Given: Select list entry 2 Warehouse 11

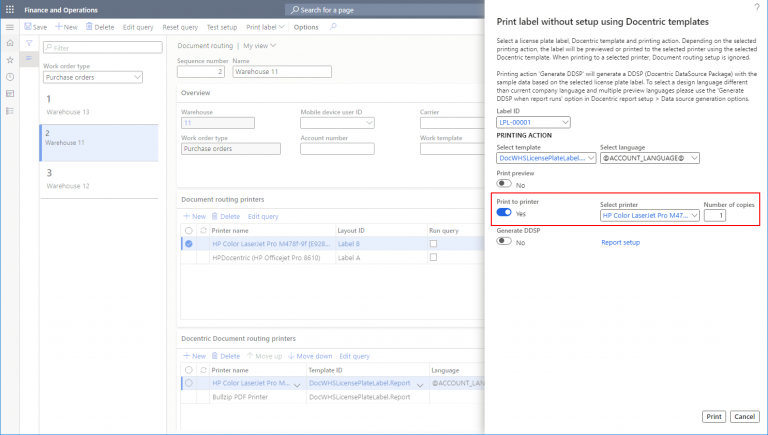Looking at the screenshot, I should tap(99, 143).
